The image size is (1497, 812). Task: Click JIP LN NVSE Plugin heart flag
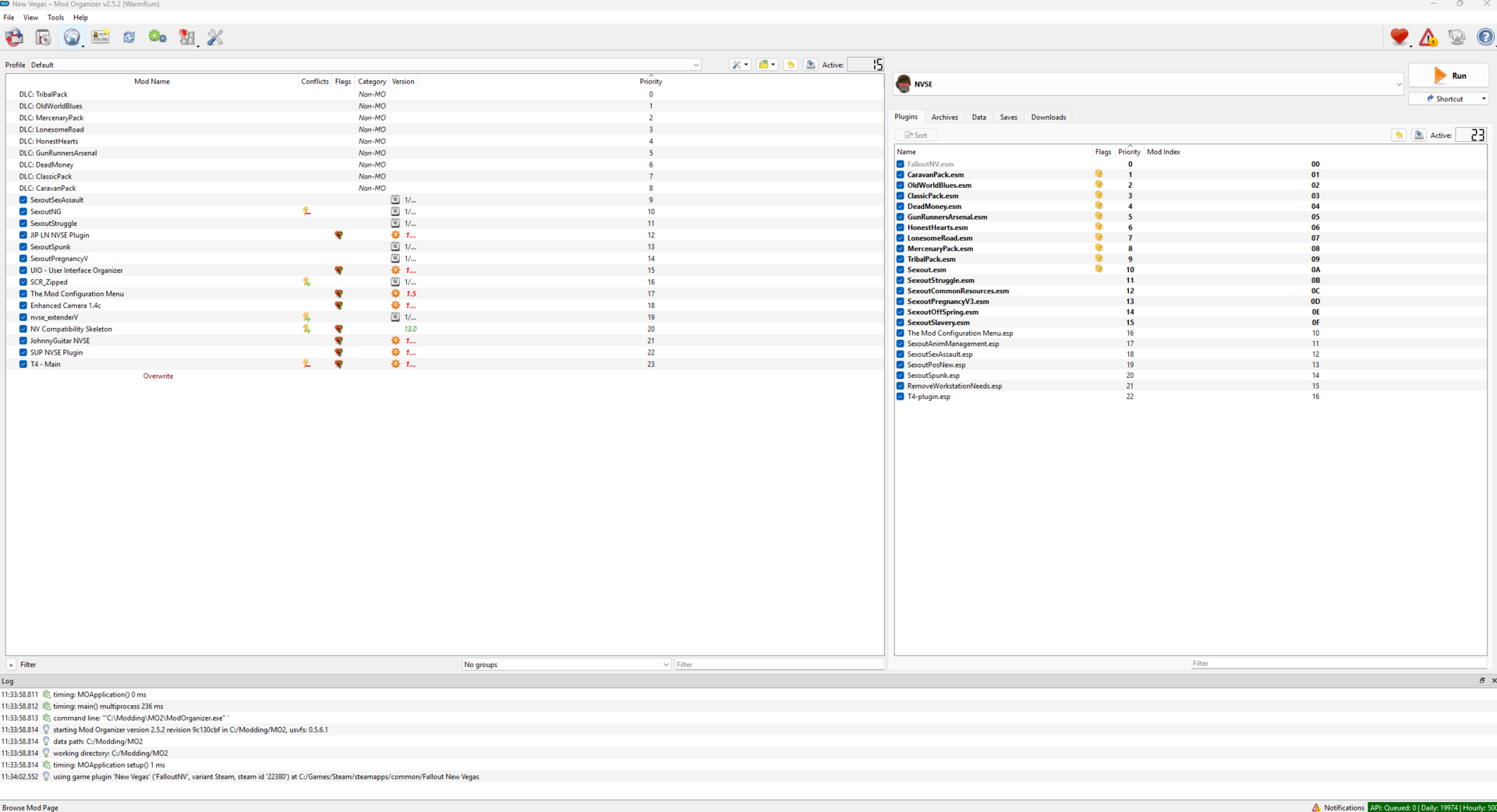click(339, 235)
